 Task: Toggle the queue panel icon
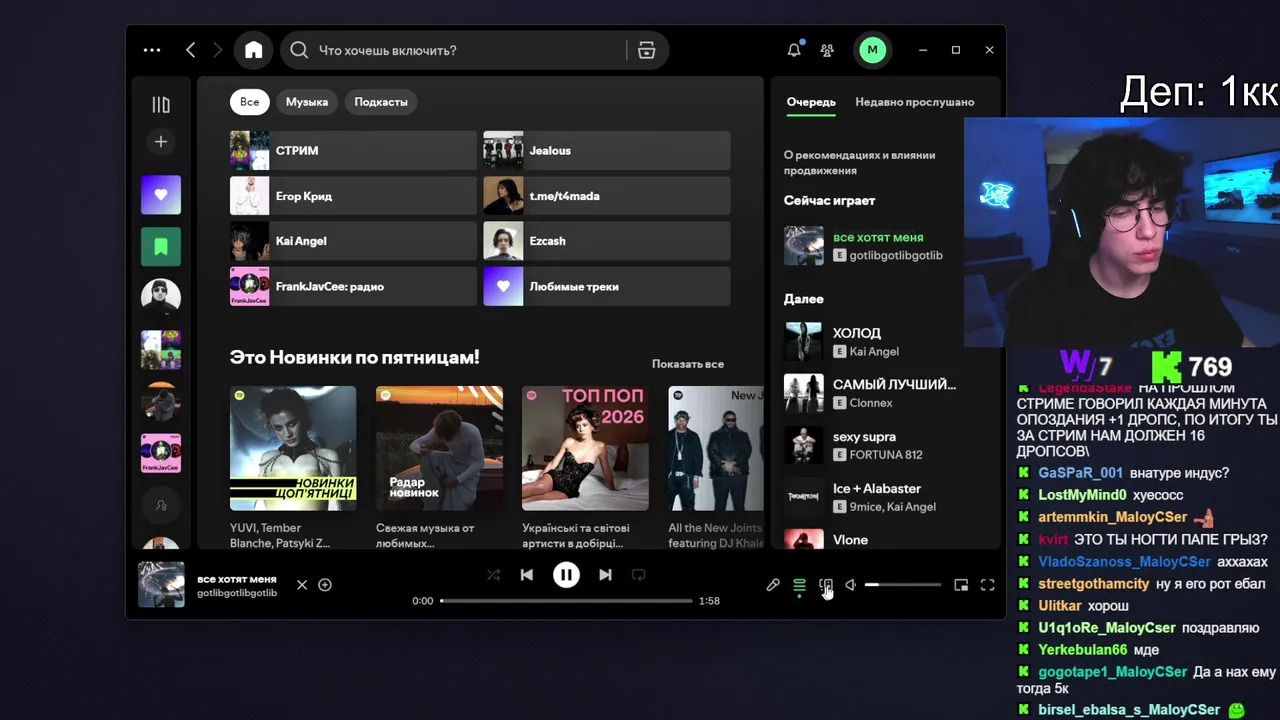pyautogui.click(x=799, y=585)
